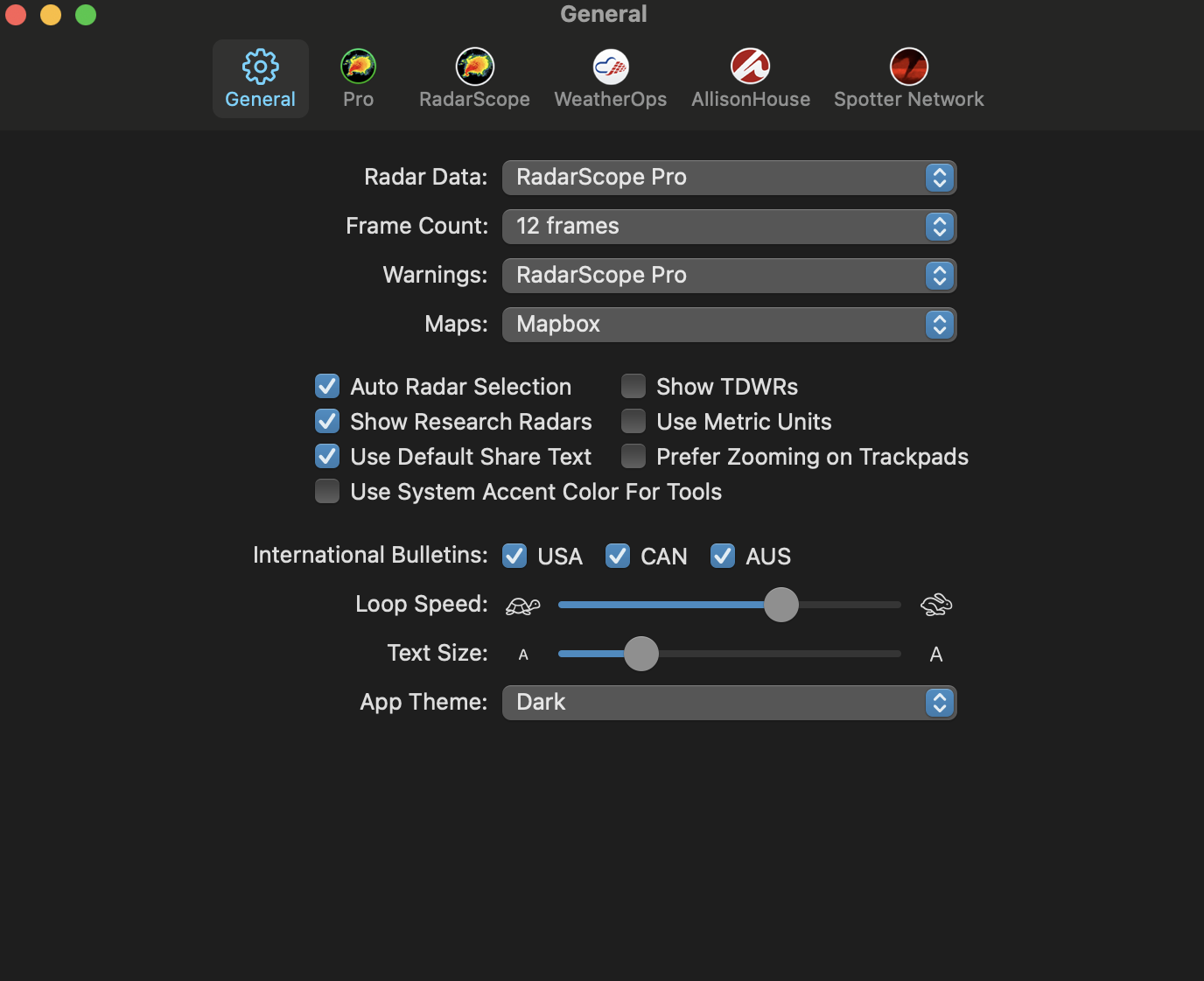
Task: Click the small A text size label
Action: click(523, 654)
